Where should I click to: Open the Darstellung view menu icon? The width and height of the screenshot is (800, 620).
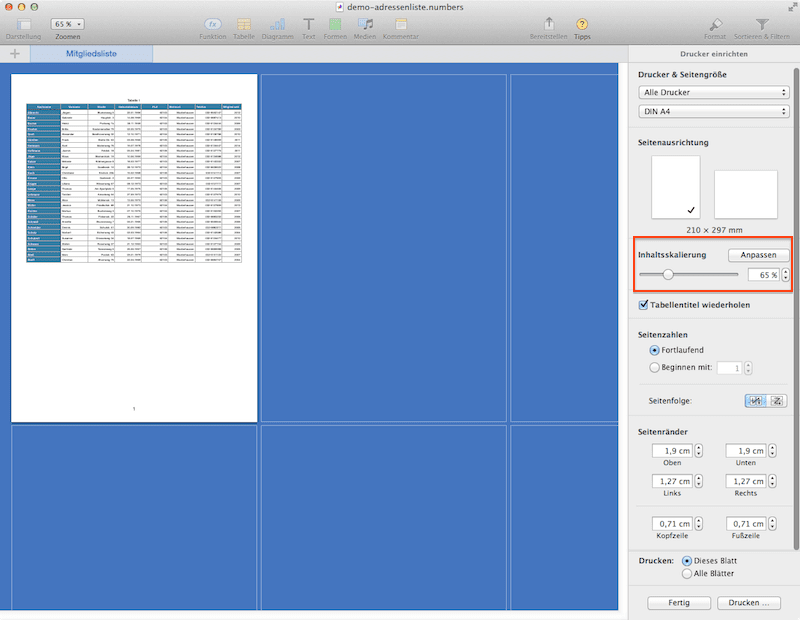[x=23, y=24]
